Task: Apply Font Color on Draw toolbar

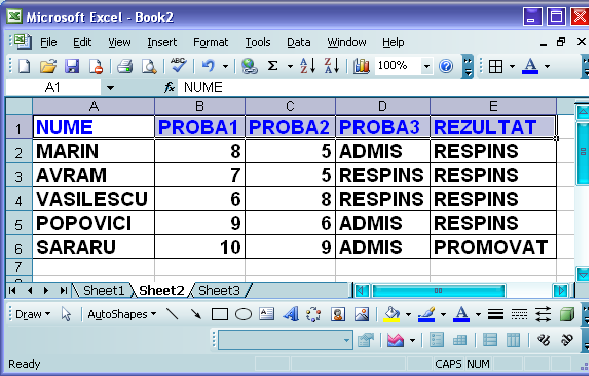Action: click(x=461, y=314)
